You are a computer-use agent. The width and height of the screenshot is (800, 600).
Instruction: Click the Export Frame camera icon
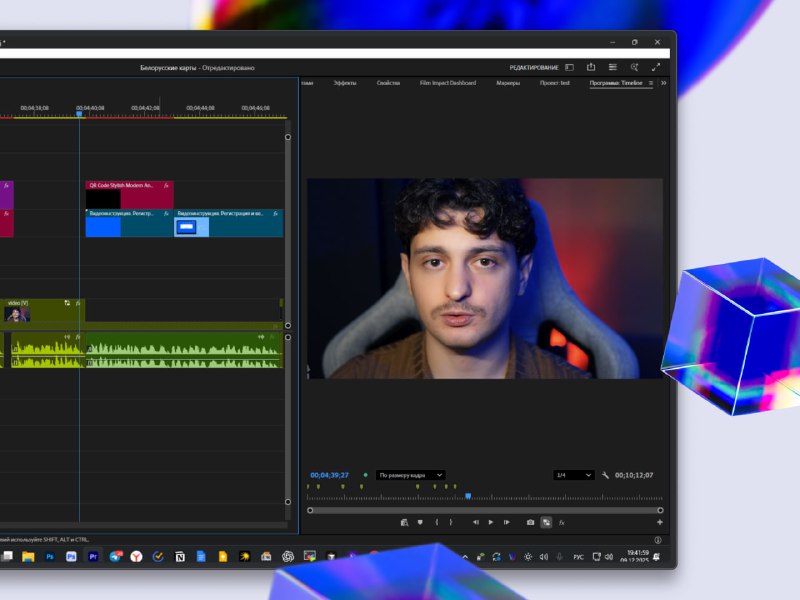(531, 522)
